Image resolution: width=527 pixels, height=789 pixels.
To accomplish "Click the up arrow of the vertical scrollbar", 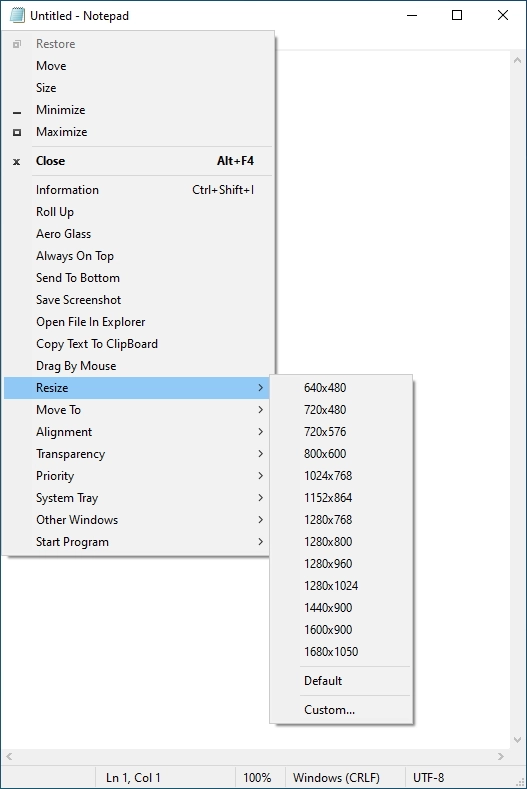I will (517, 60).
